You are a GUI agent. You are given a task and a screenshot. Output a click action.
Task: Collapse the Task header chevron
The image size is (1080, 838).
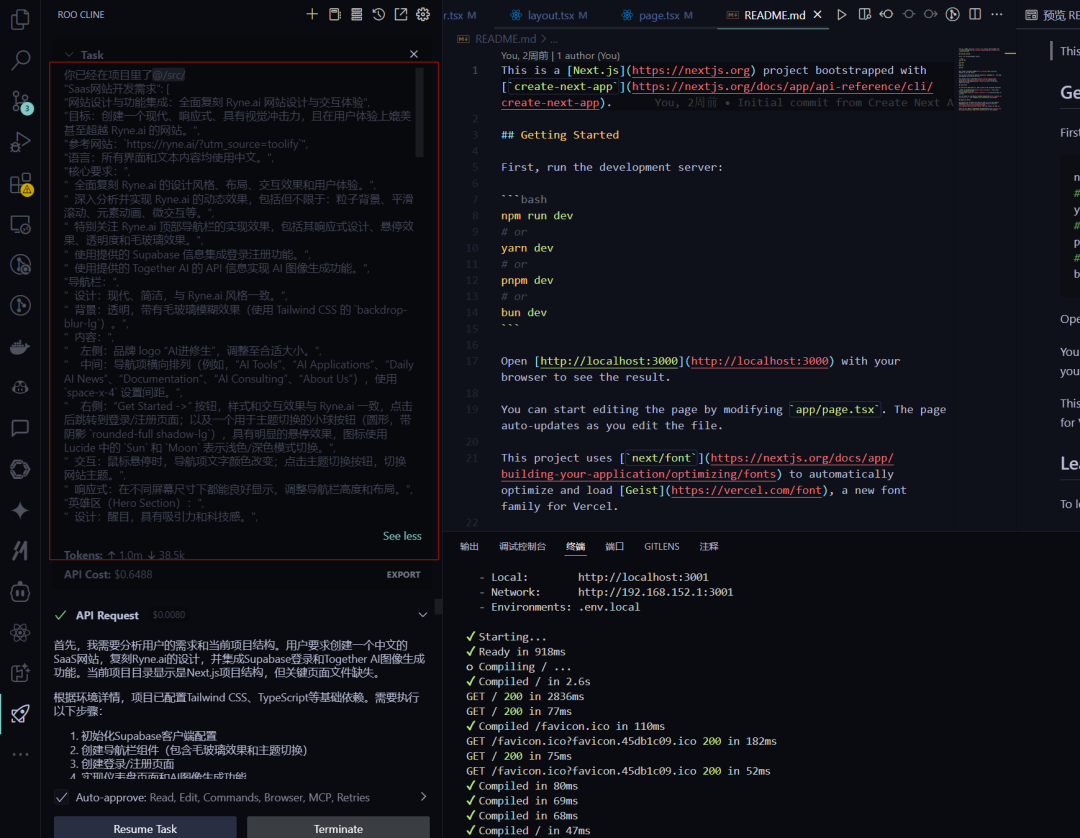click(69, 54)
